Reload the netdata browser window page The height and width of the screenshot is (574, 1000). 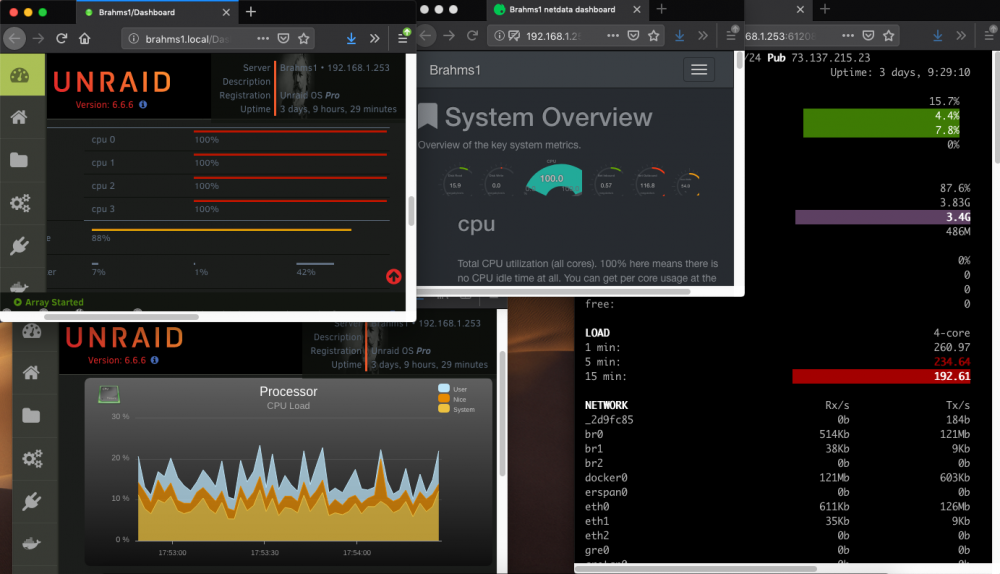click(x=473, y=36)
